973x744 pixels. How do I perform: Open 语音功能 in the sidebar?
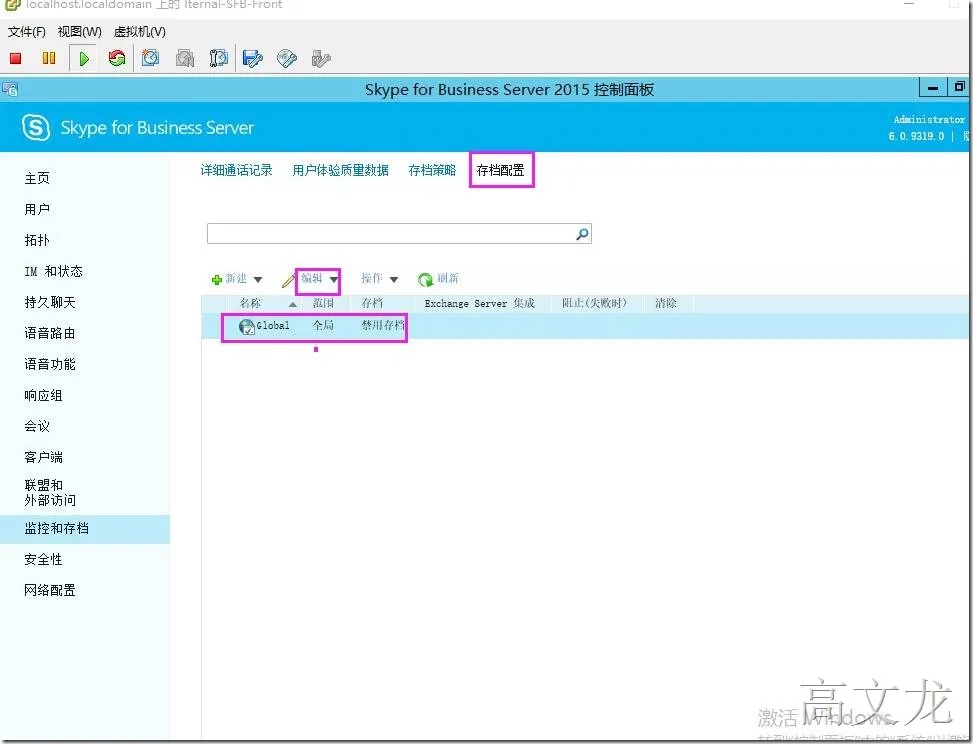[50, 365]
